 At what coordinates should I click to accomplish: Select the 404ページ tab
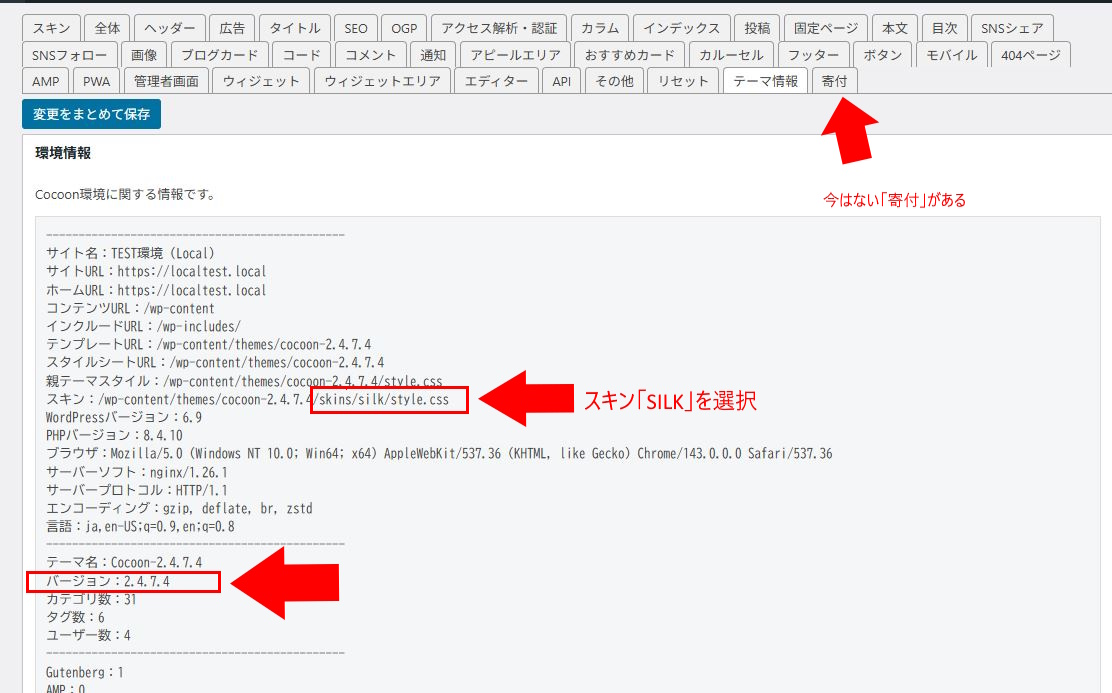pos(1030,55)
